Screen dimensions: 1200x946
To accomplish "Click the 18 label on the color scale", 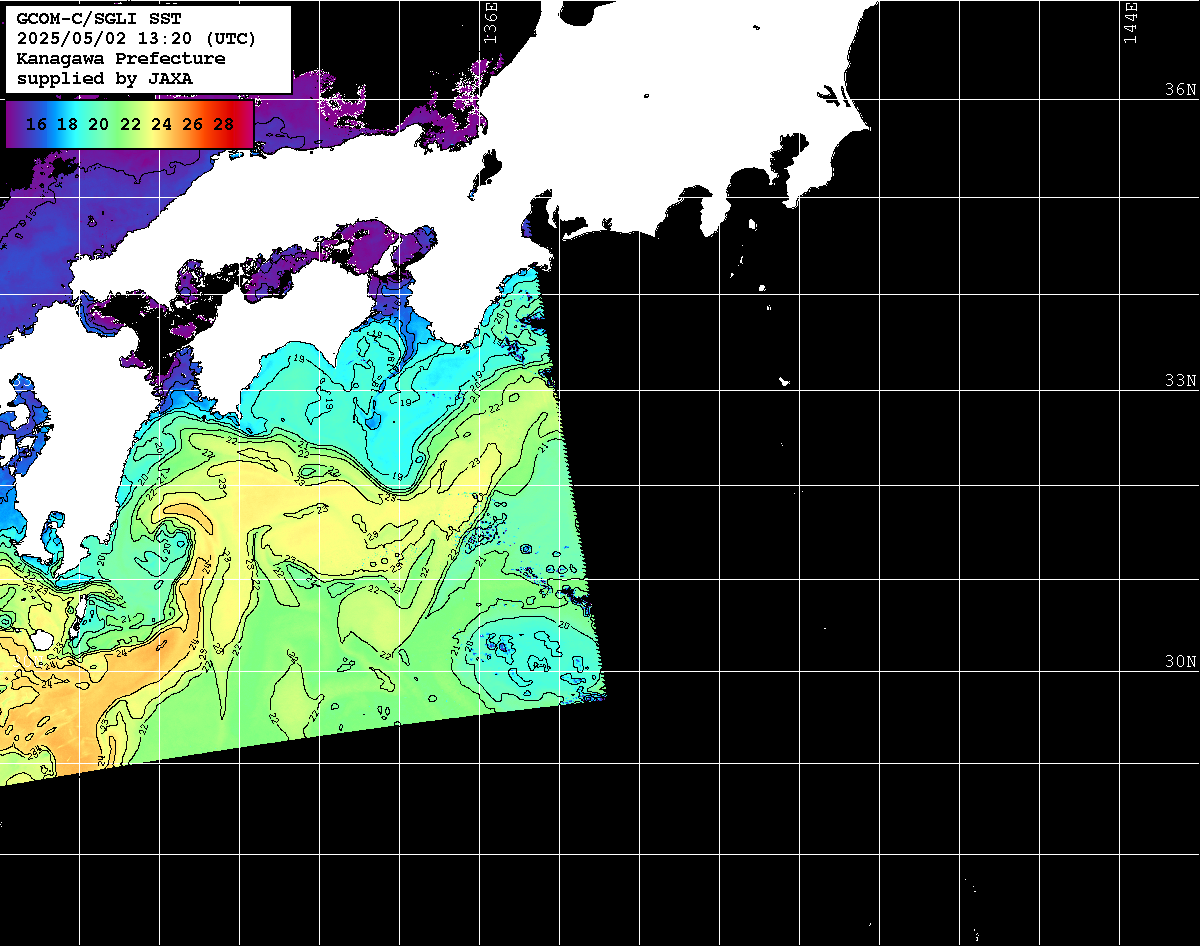I will pyautogui.click(x=67, y=125).
